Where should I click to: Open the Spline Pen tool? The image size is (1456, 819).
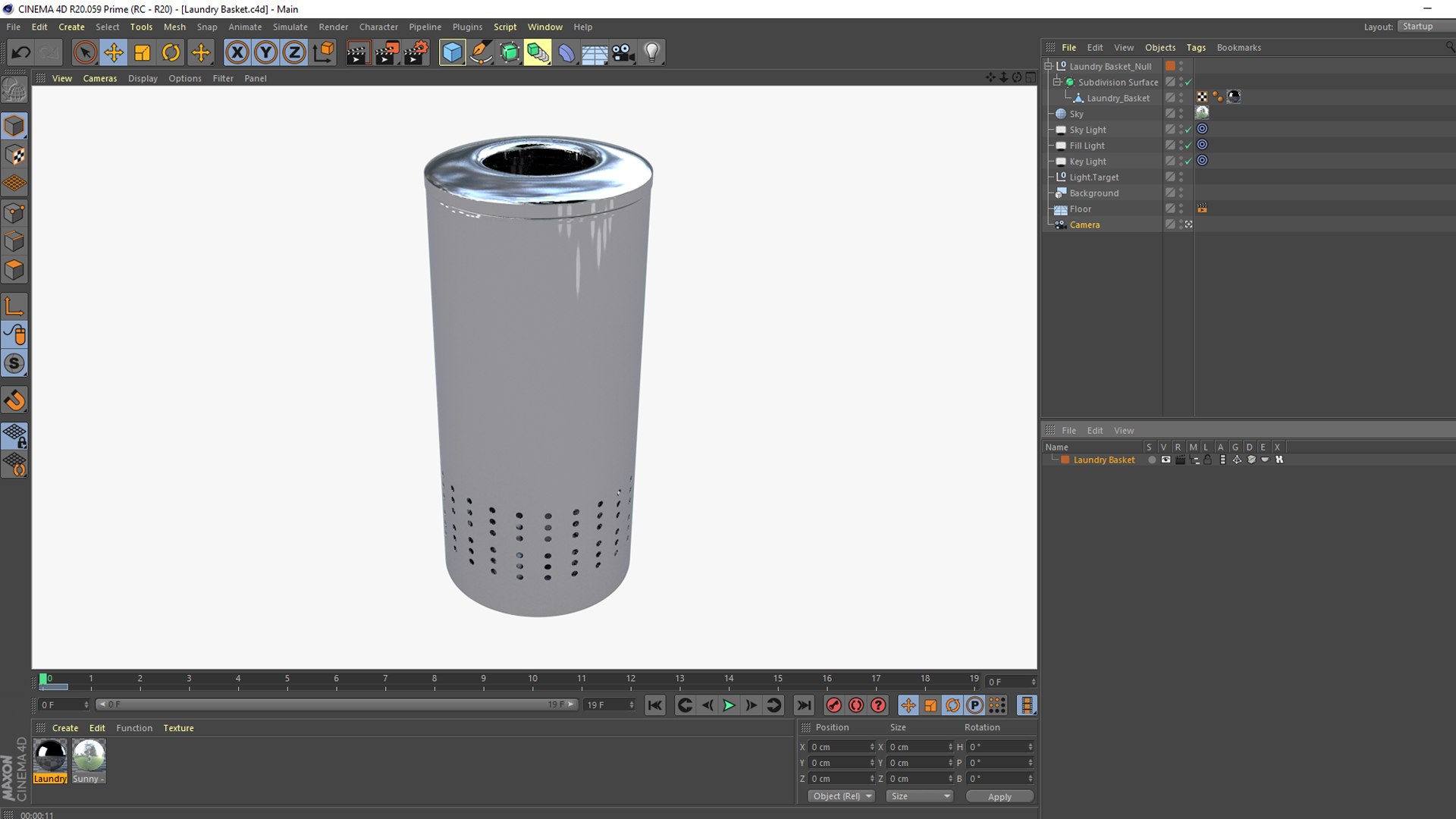(481, 52)
